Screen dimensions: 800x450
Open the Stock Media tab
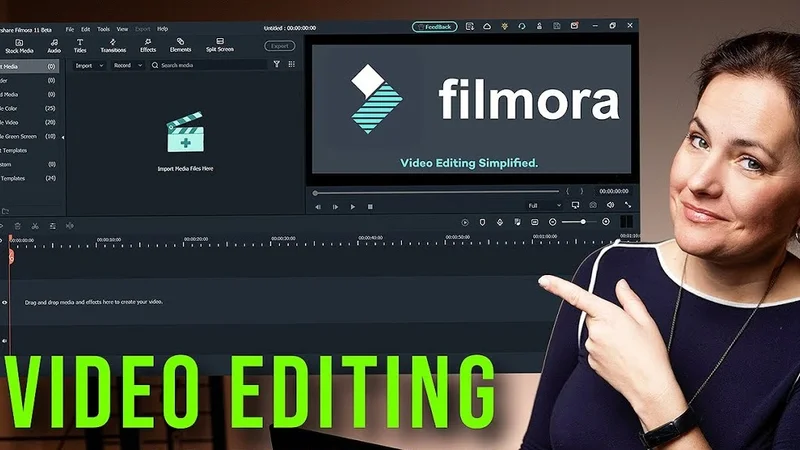tap(19, 46)
